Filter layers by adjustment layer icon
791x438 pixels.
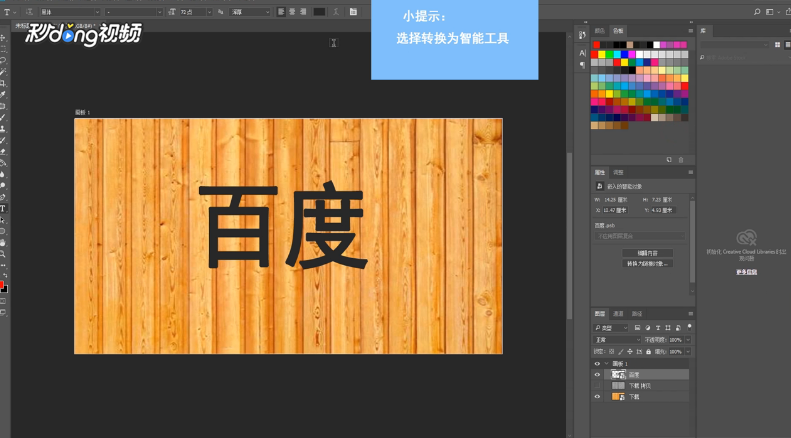pyautogui.click(x=648, y=328)
